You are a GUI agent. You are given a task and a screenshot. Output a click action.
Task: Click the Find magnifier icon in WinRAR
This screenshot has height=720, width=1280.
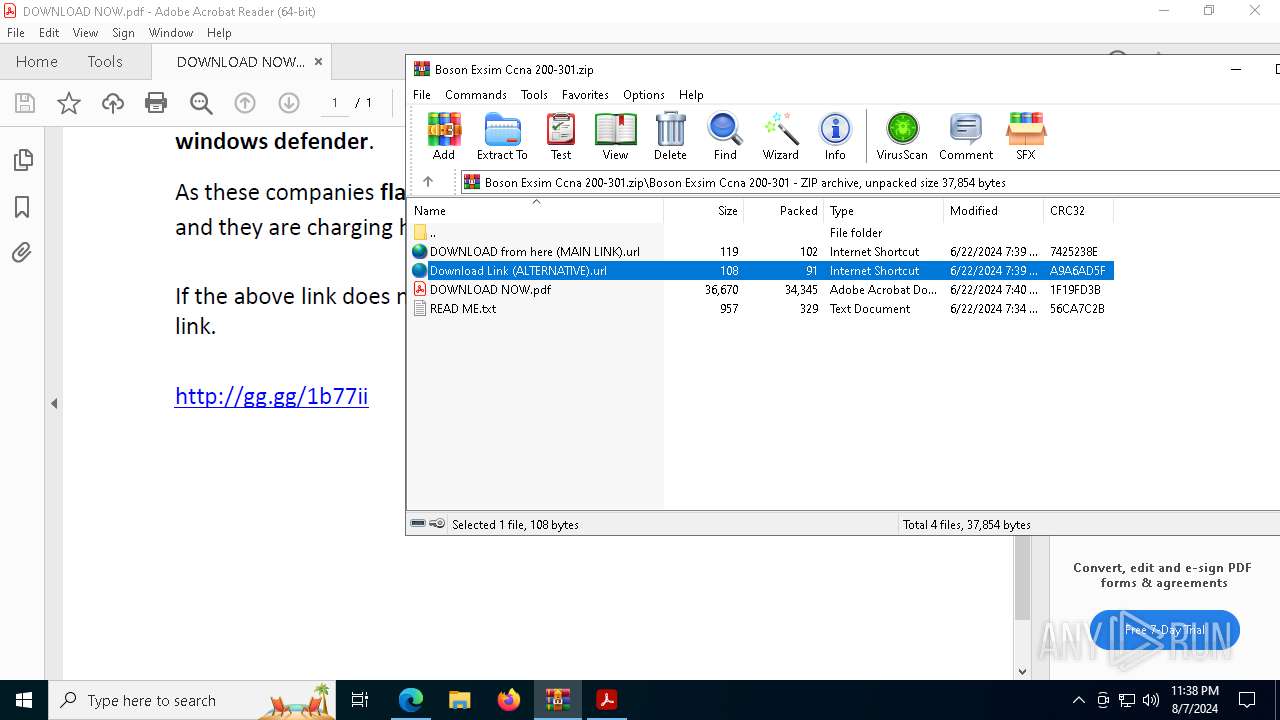pos(725,136)
